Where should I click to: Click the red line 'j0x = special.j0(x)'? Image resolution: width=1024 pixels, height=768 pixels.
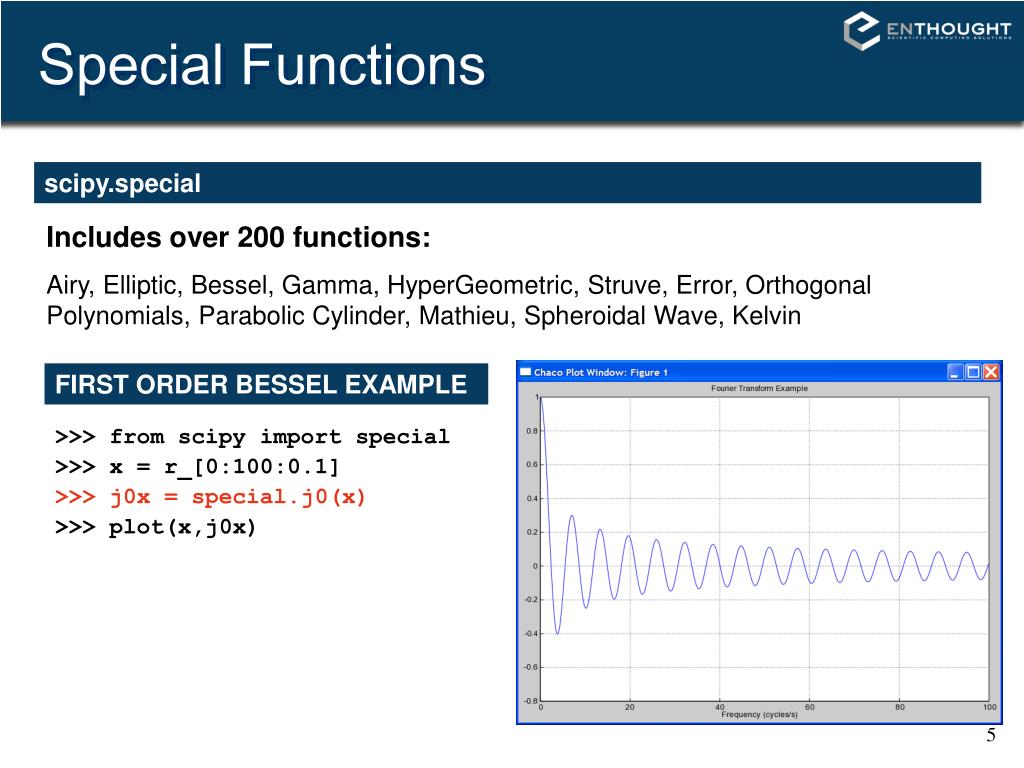point(210,497)
